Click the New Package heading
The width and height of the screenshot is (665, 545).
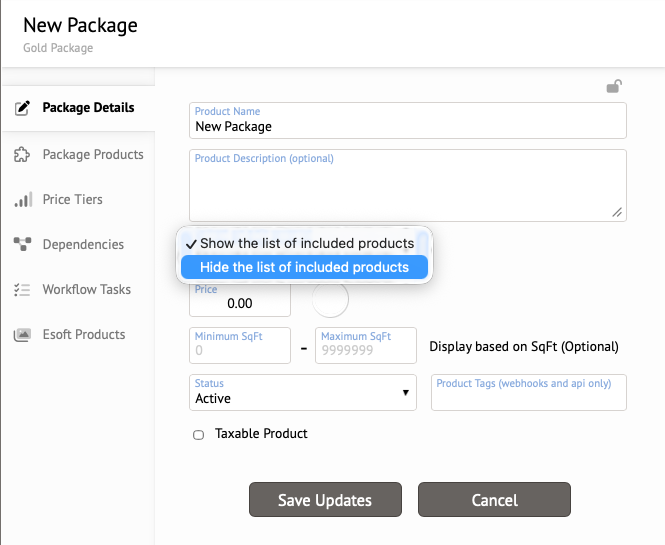click(x=80, y=25)
